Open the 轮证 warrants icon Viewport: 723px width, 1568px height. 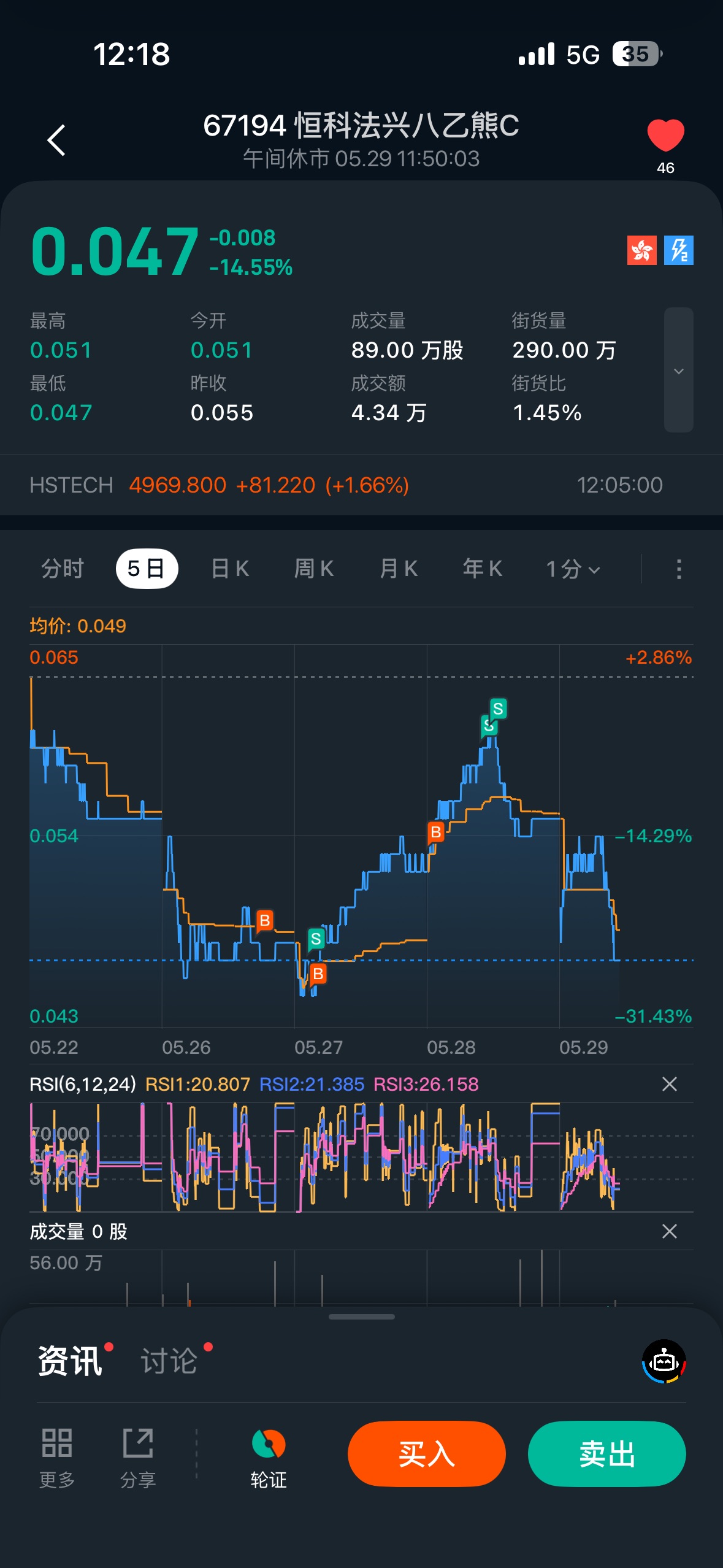(x=269, y=1458)
